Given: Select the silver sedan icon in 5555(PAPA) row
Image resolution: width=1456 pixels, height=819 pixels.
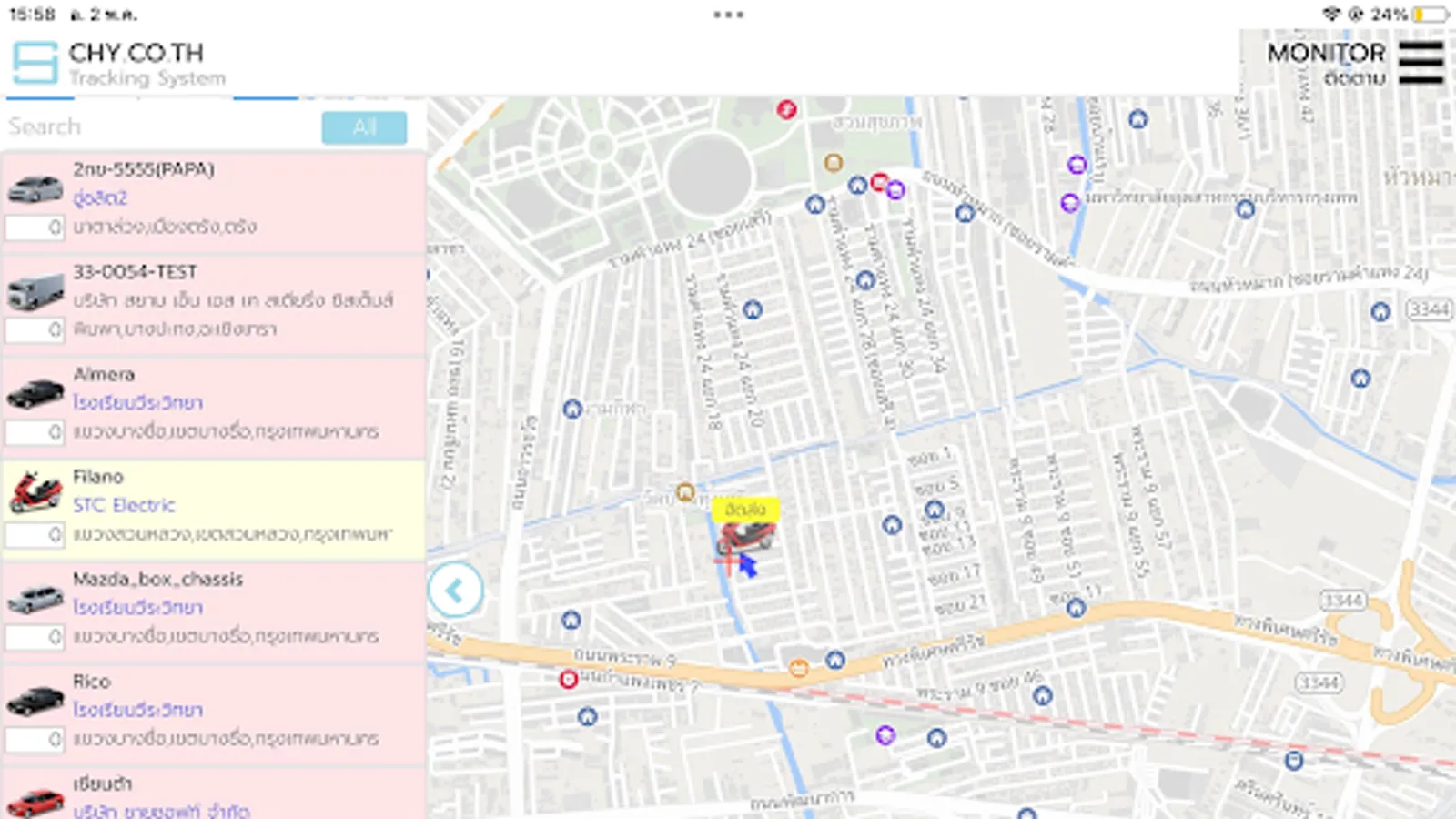Looking at the screenshot, I should click(x=35, y=187).
